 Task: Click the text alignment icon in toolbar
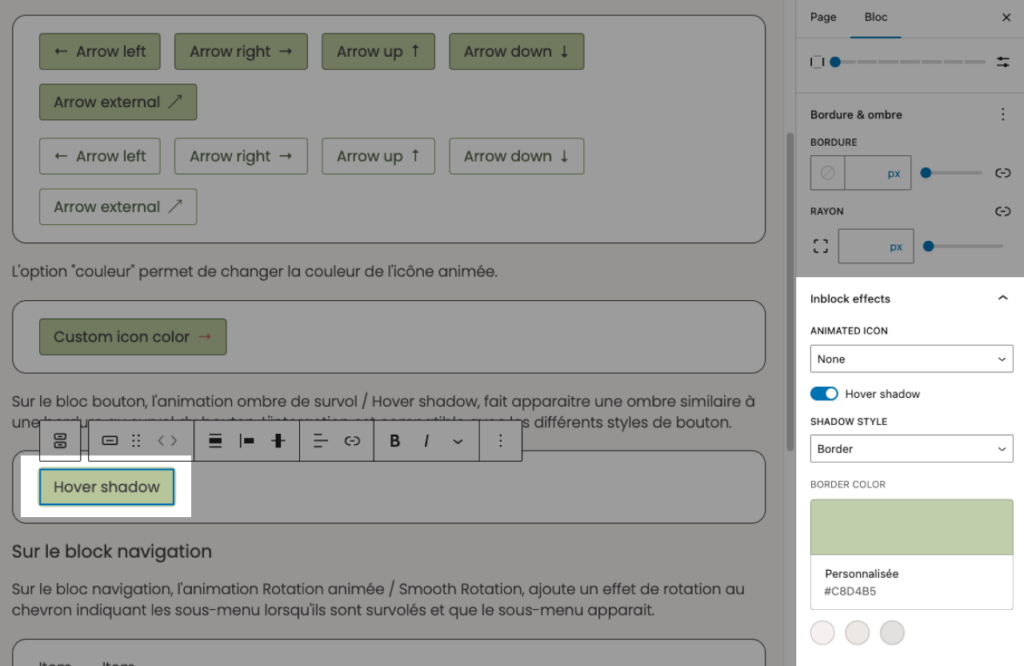[320, 441]
